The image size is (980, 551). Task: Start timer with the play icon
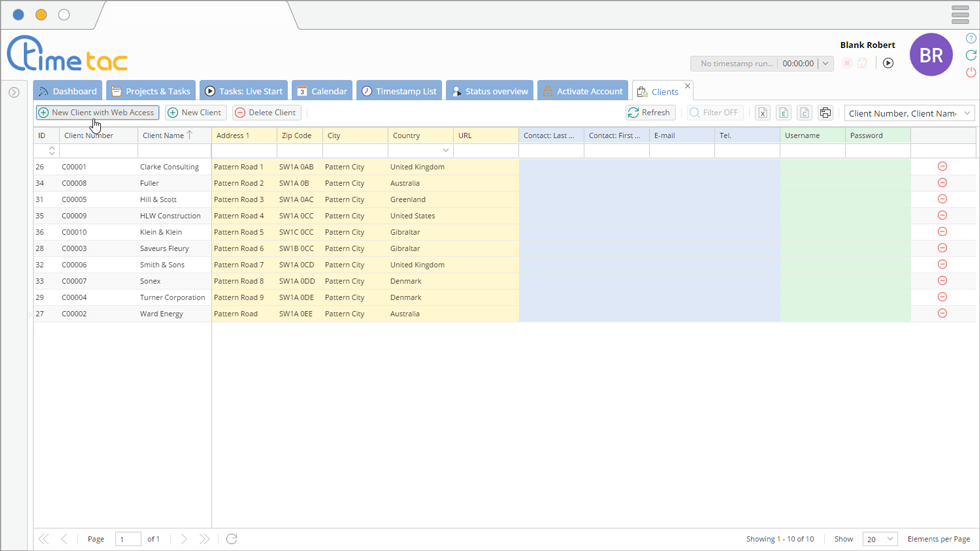(887, 63)
